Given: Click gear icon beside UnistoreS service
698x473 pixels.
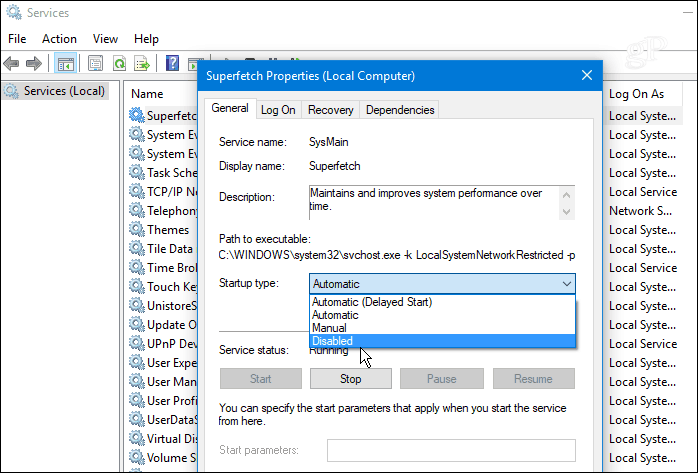Looking at the screenshot, I should point(137,305).
